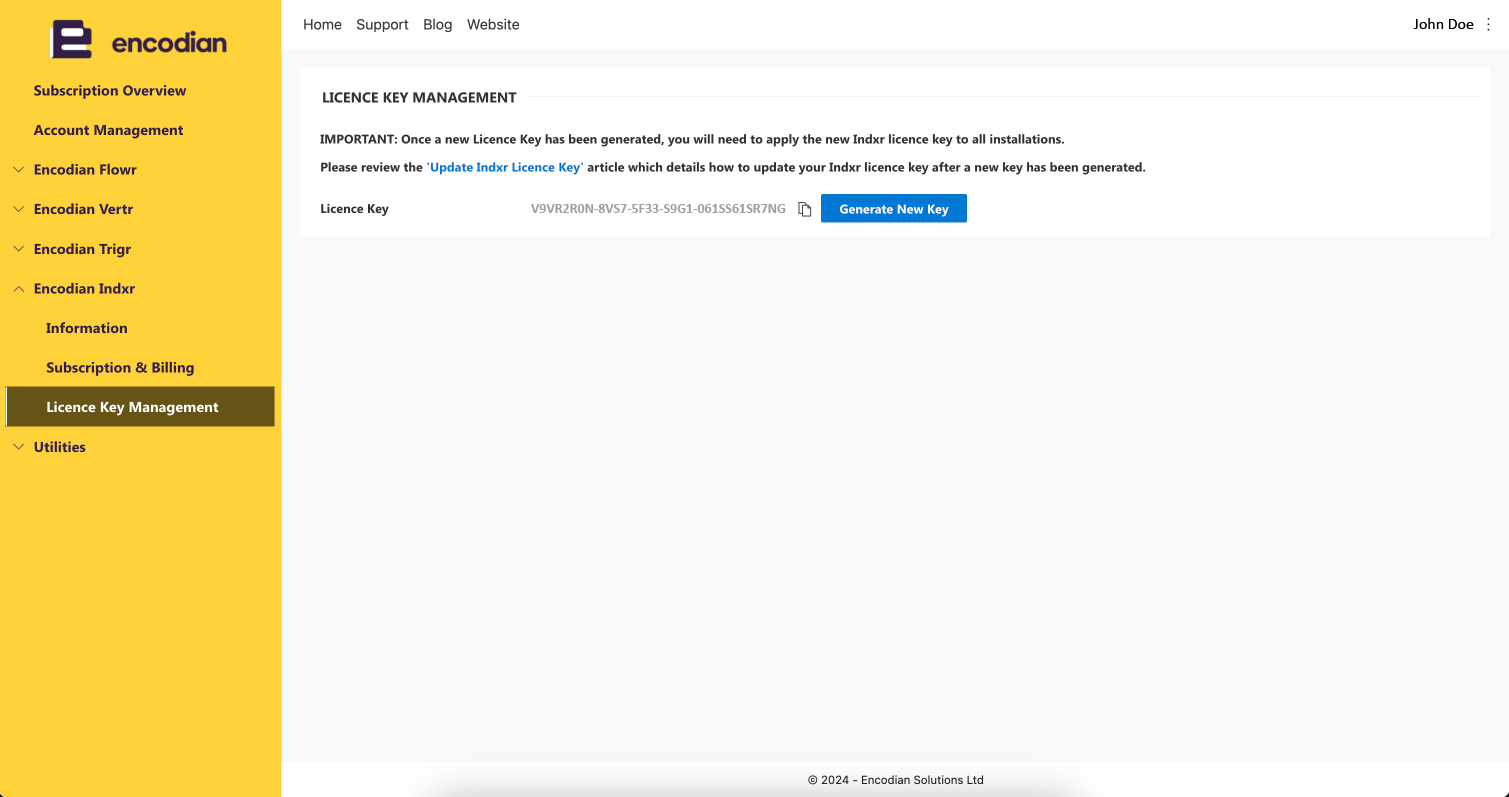Copy the licence key with clipboard icon
1509x797 pixels.
[804, 209]
